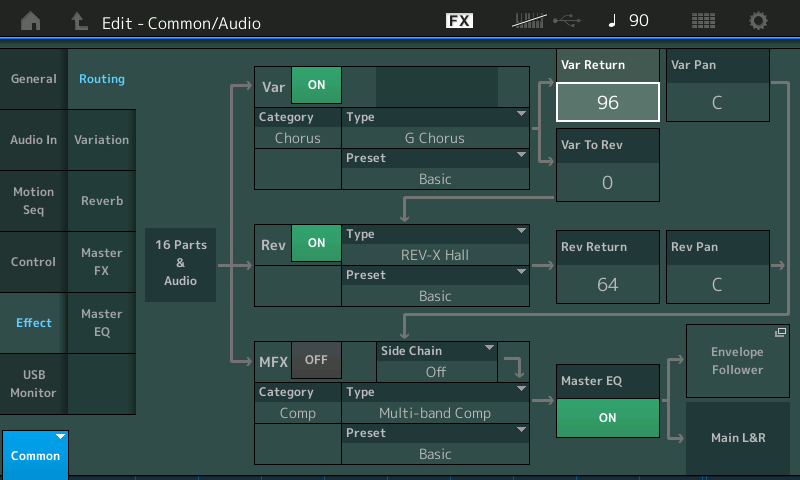Viewport: 800px width, 480px height.
Task: Select the Master EQ side tab
Action: [x=102, y=322]
